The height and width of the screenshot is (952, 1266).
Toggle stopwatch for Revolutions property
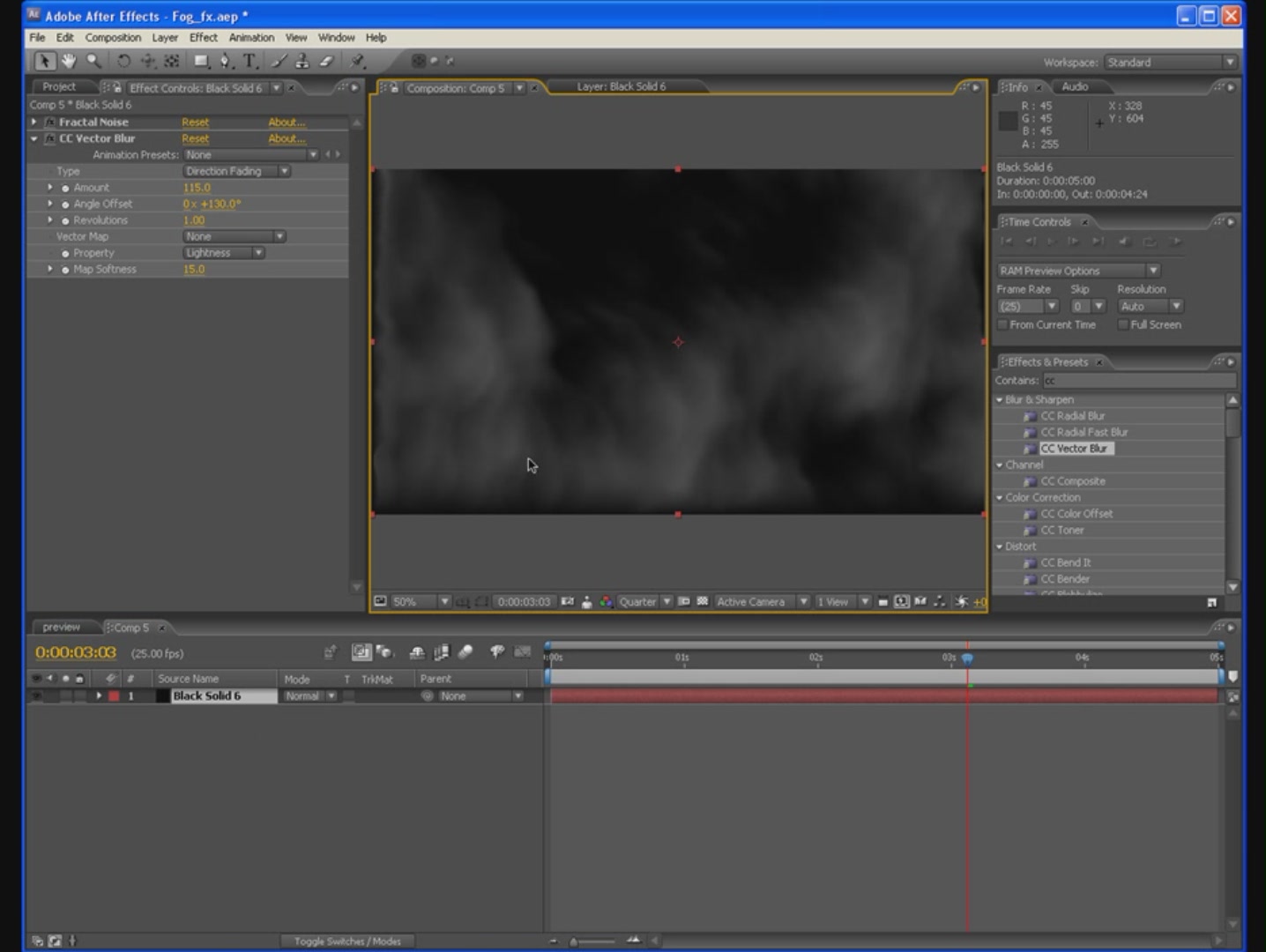(65, 220)
